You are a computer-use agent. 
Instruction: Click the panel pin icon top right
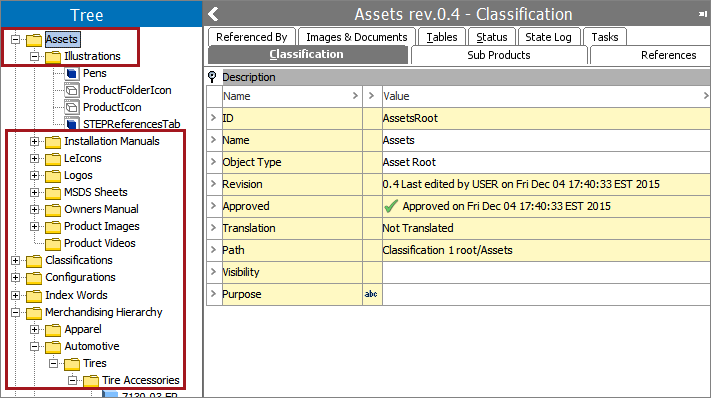coord(702,14)
